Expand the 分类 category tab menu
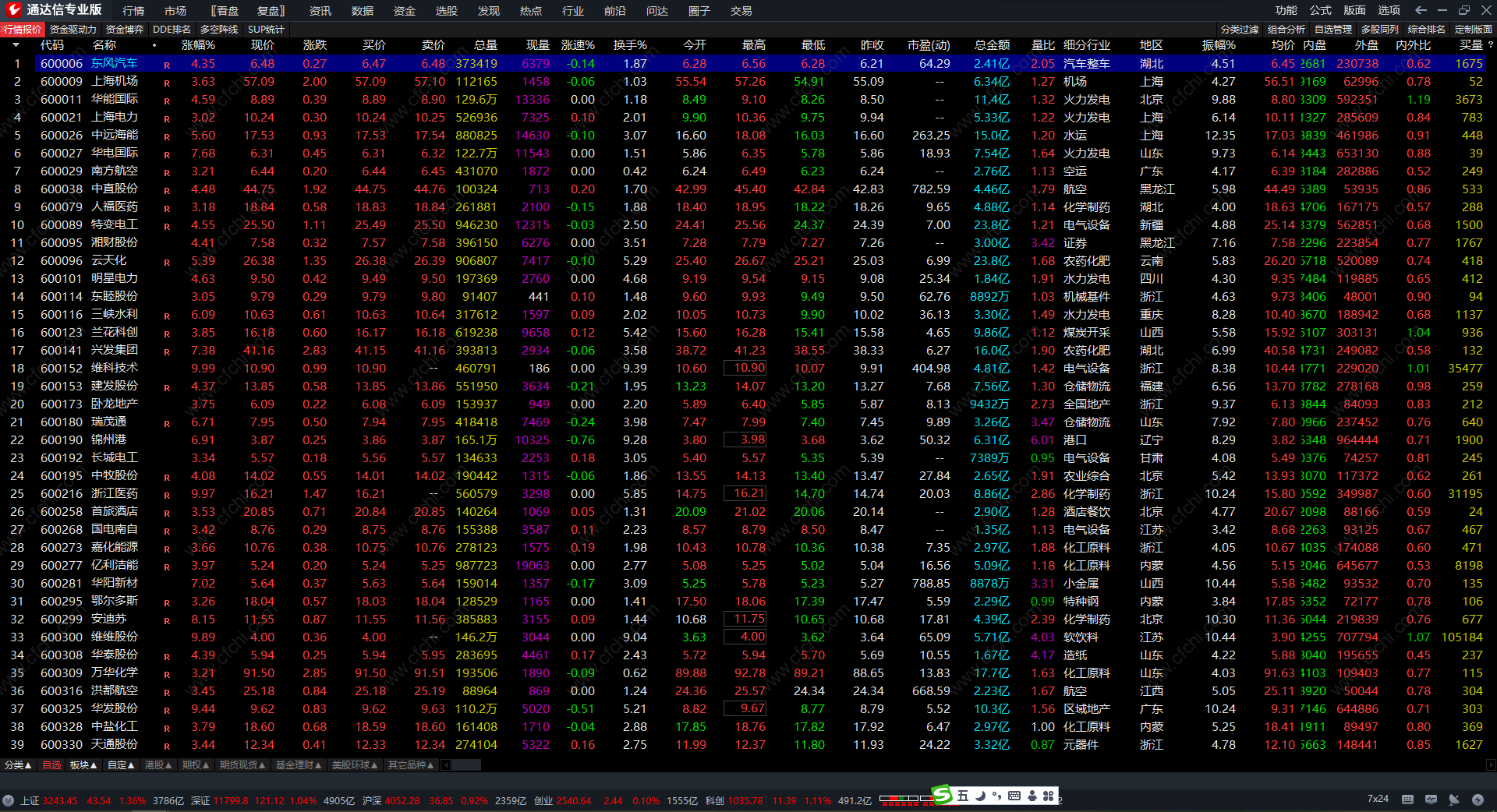Image resolution: width=1497 pixels, height=812 pixels. [x=18, y=765]
